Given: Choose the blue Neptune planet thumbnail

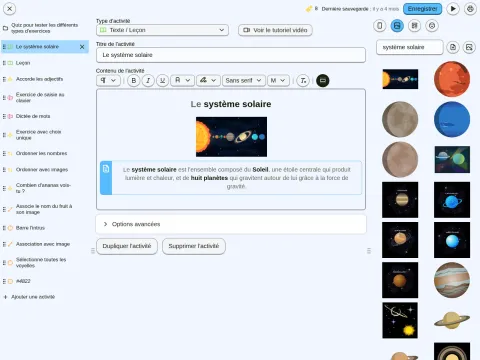Looking at the screenshot, I should tap(452, 119).
